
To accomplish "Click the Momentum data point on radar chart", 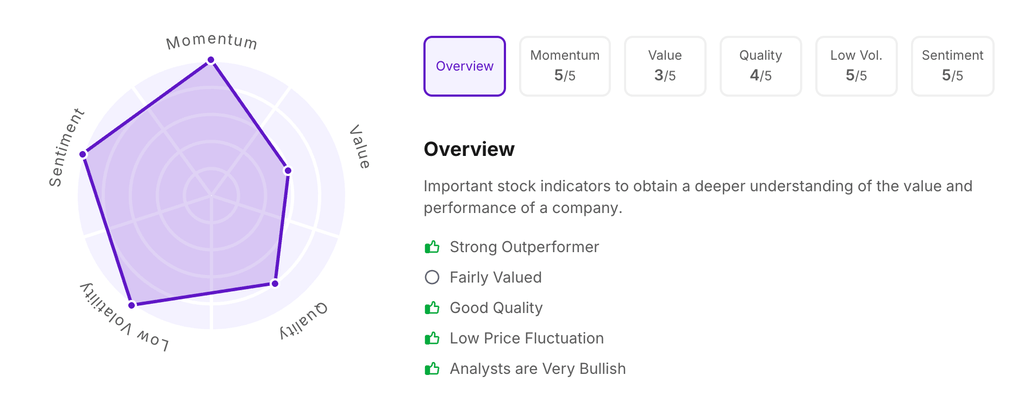I will point(211,60).
